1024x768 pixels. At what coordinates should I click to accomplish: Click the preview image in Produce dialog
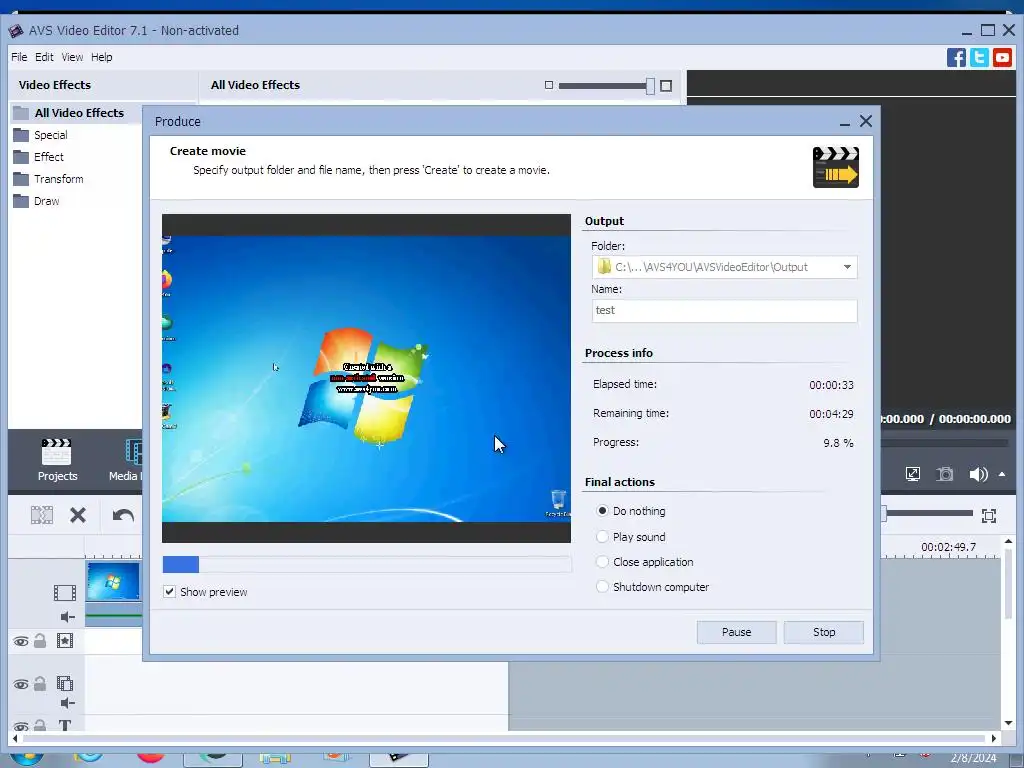pyautogui.click(x=366, y=378)
